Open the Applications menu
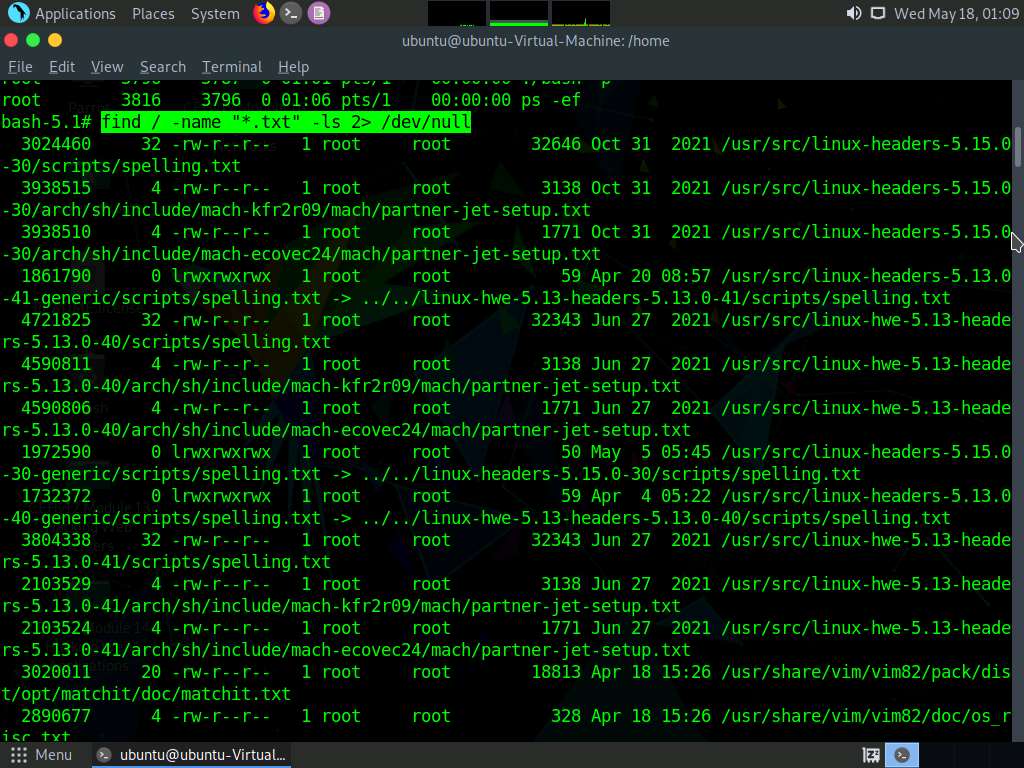This screenshot has width=1024, height=768. 75,14
